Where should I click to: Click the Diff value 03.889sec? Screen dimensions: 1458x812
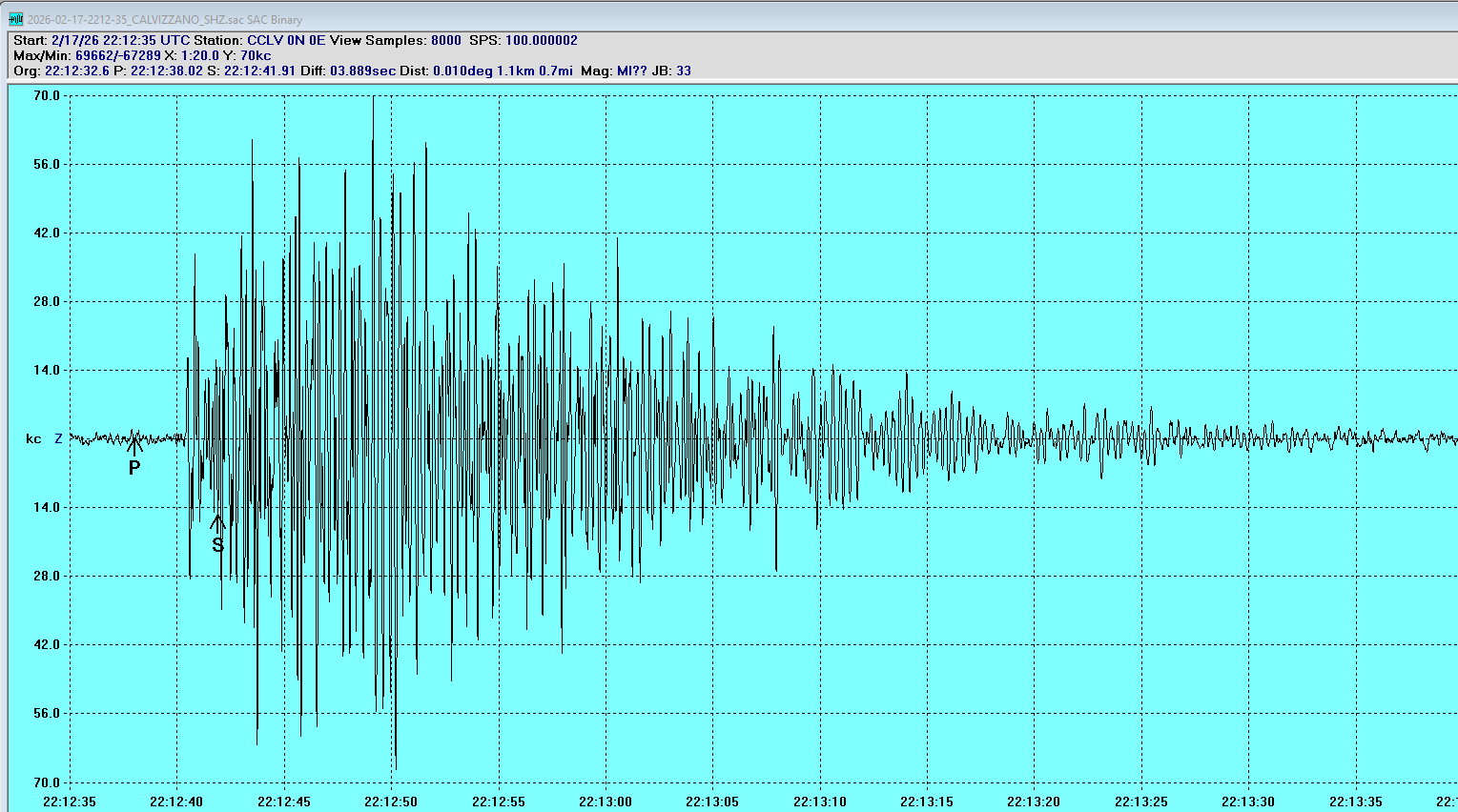[x=362, y=71]
